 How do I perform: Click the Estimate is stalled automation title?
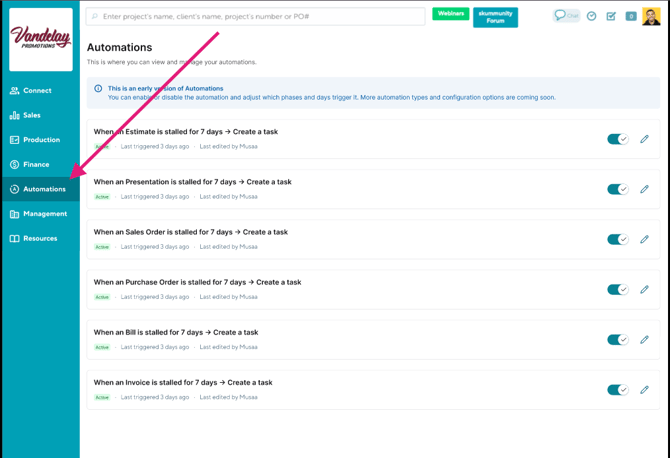click(186, 132)
